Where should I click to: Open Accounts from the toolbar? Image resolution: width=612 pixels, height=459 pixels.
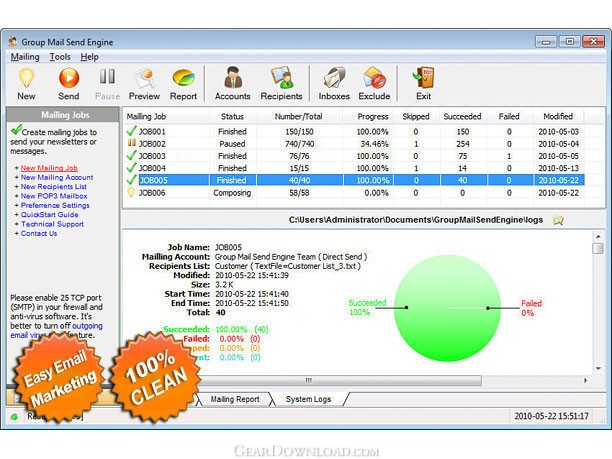(x=233, y=77)
